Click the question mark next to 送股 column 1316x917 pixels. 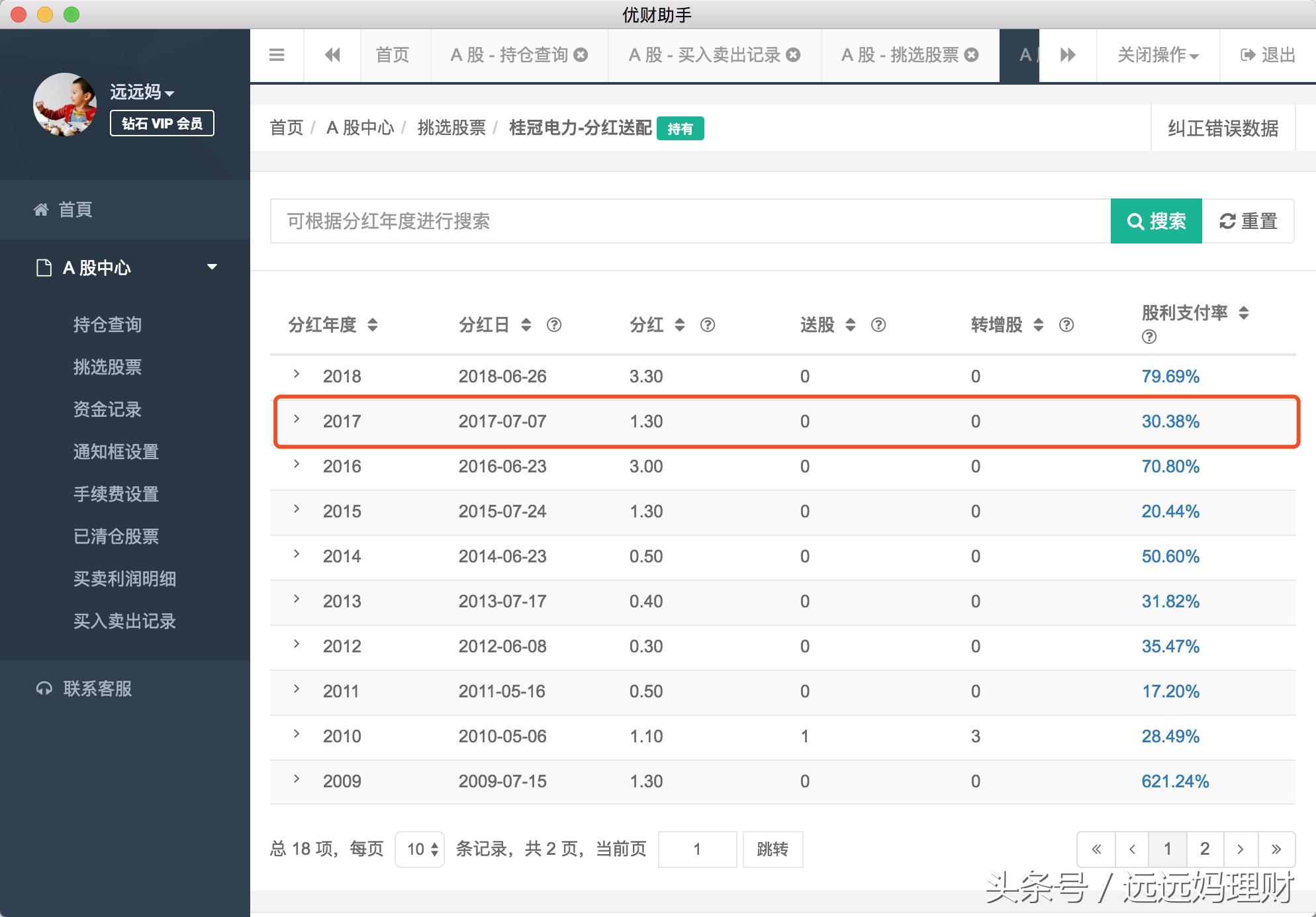pos(878,325)
